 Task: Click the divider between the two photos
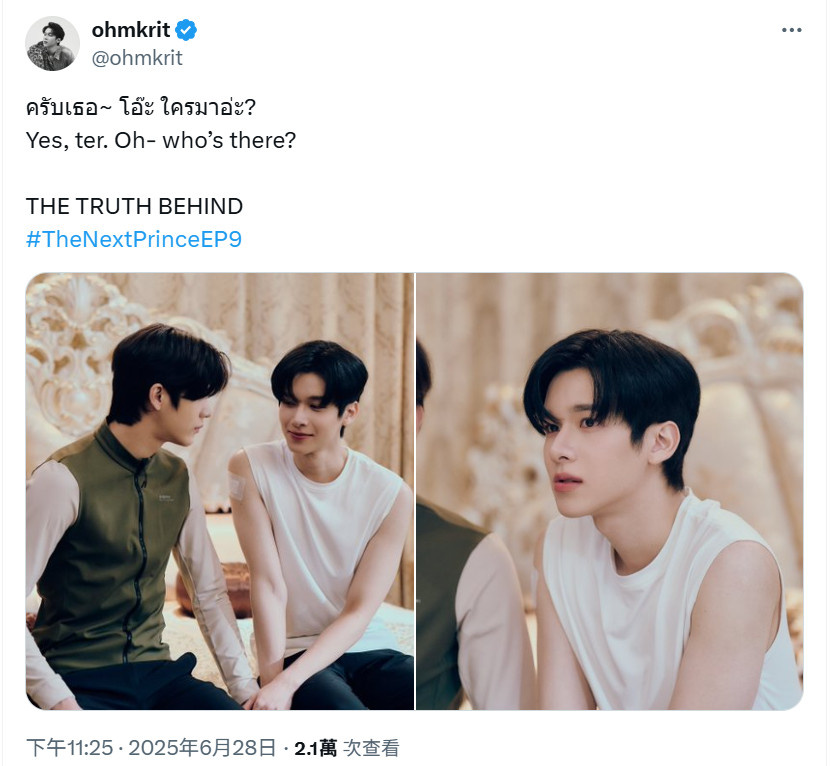click(x=415, y=491)
